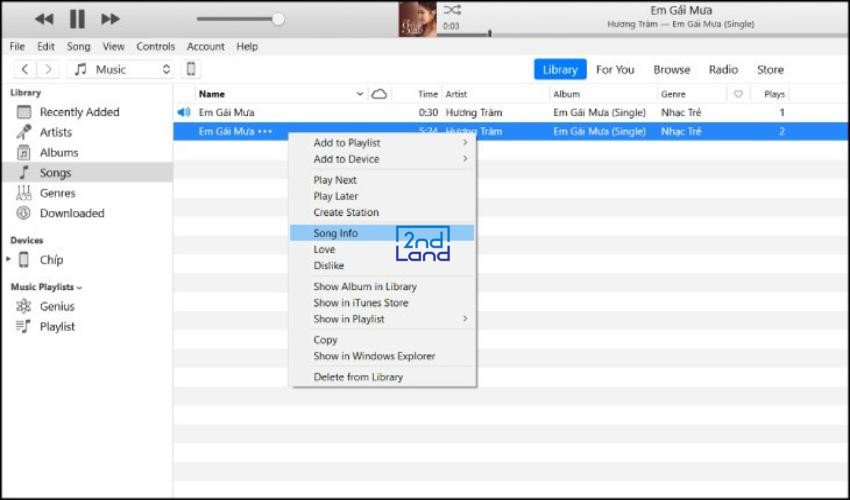Open the Controls menu
The image size is (850, 500).
click(x=156, y=47)
